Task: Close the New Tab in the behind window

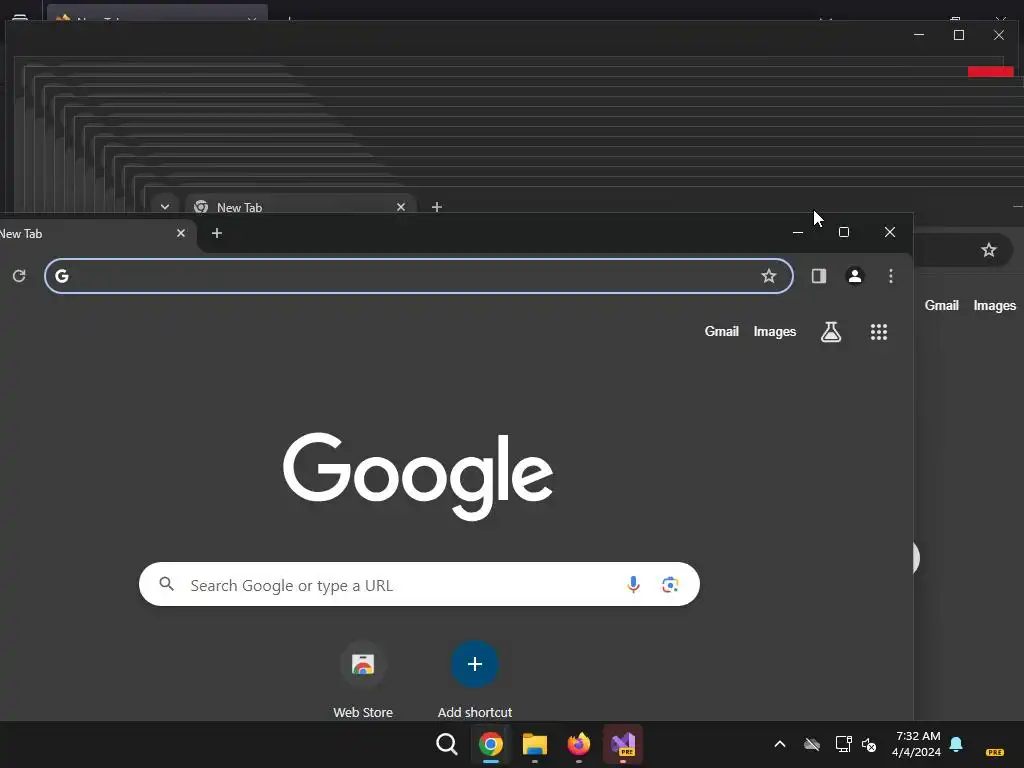Action: [x=401, y=207]
